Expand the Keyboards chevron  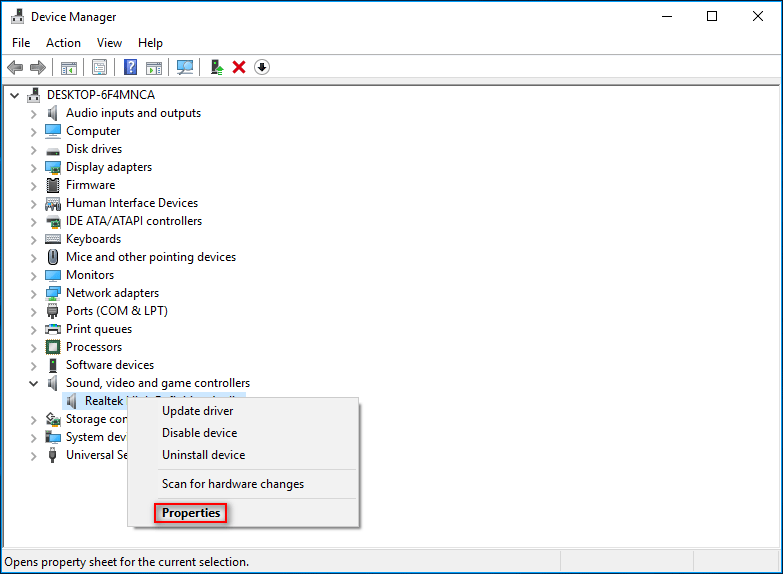33,240
